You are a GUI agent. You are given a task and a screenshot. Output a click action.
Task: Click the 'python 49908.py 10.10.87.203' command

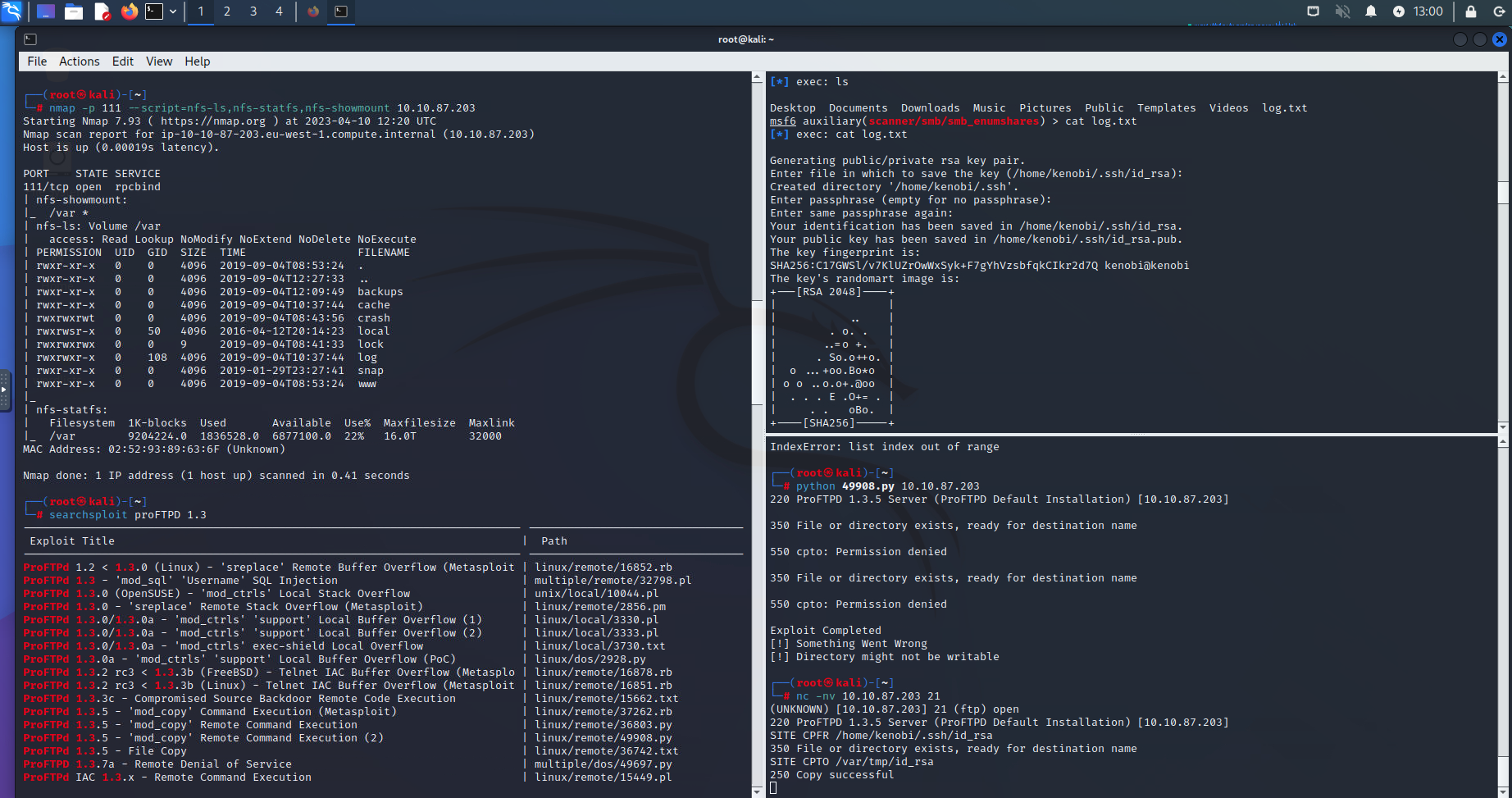[888, 486]
